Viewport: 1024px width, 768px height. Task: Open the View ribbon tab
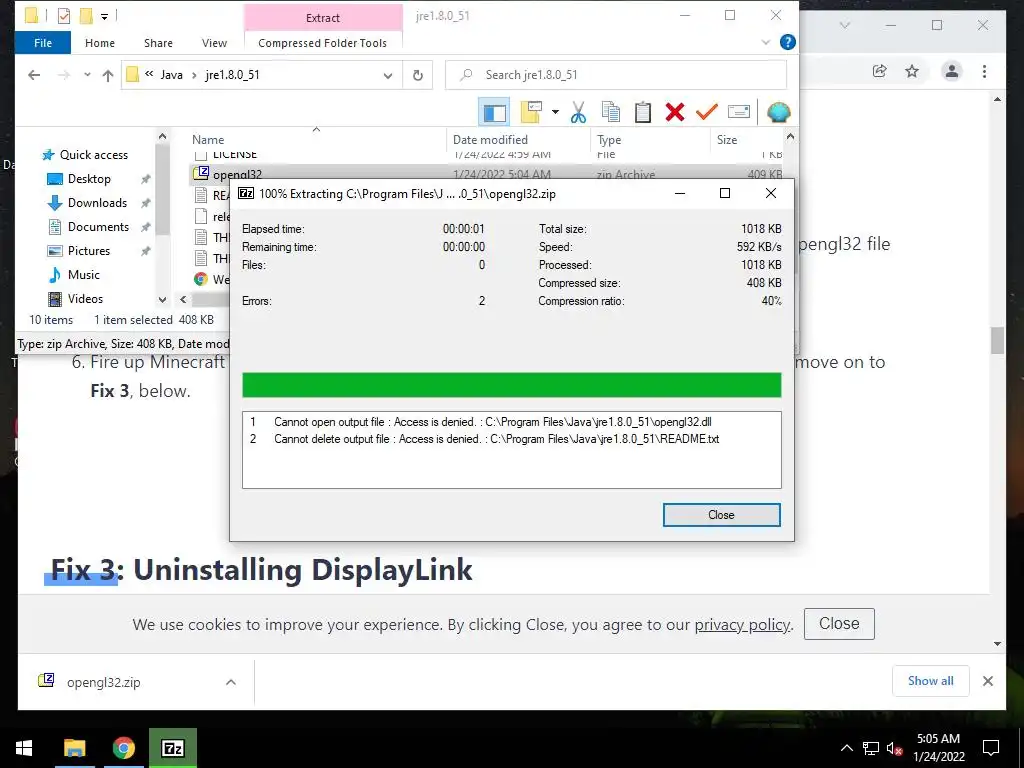pos(214,42)
